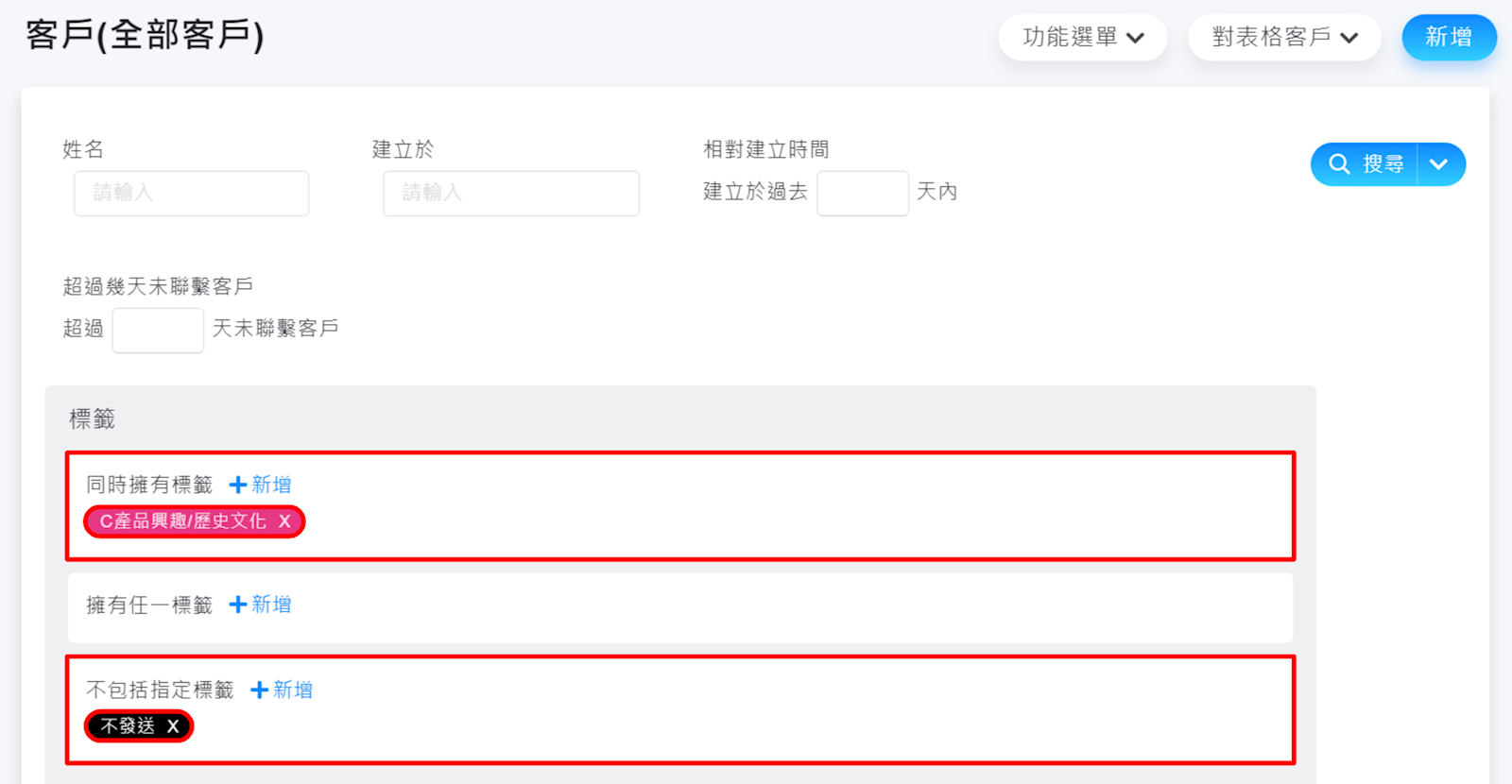Remove the C產品興趣/歷史文化 tag with X
Image resolution: width=1512 pixels, height=784 pixels.
pos(284,521)
